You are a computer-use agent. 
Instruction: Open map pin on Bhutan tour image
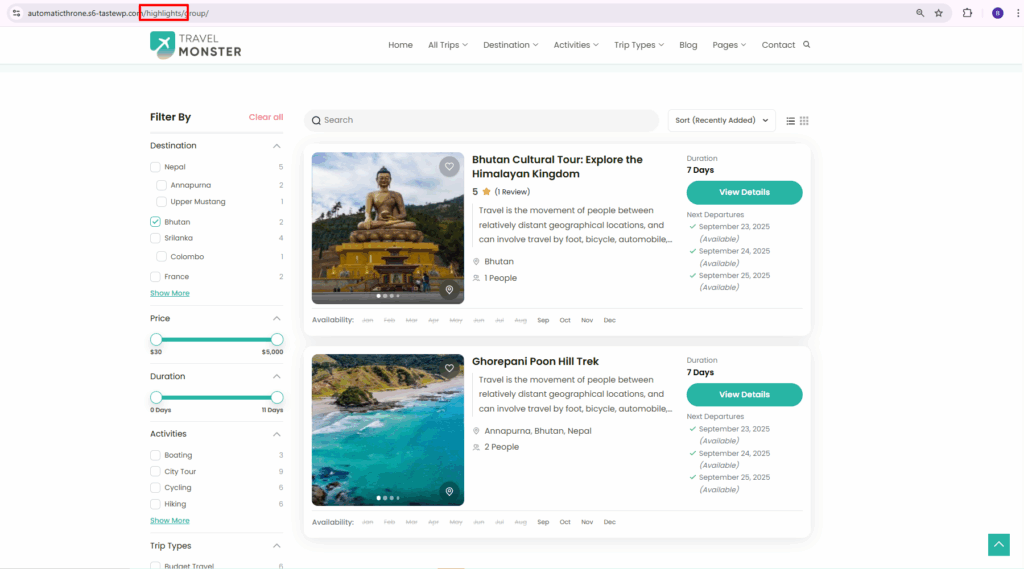pos(449,290)
